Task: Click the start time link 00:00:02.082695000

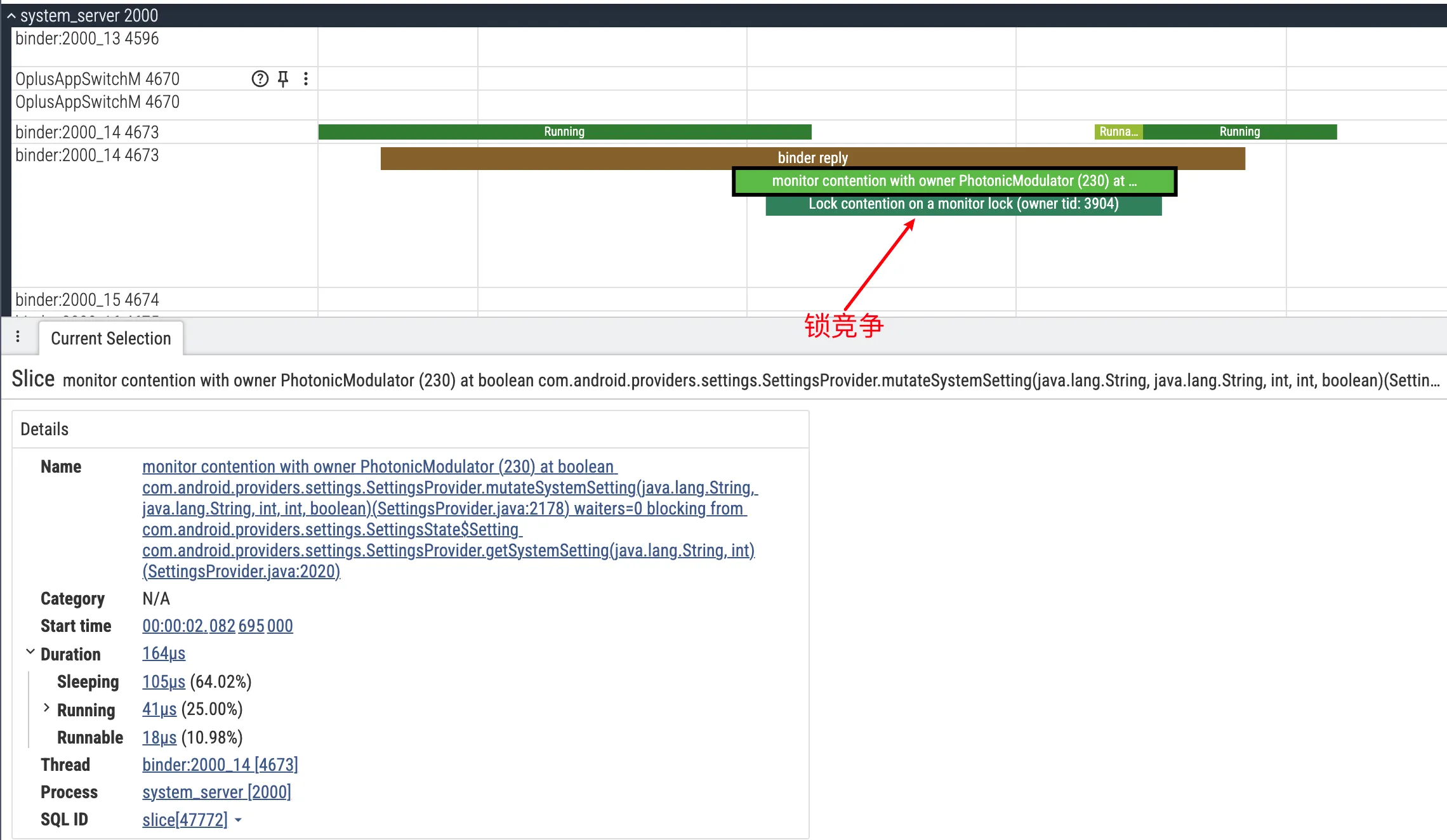Action: (x=217, y=626)
